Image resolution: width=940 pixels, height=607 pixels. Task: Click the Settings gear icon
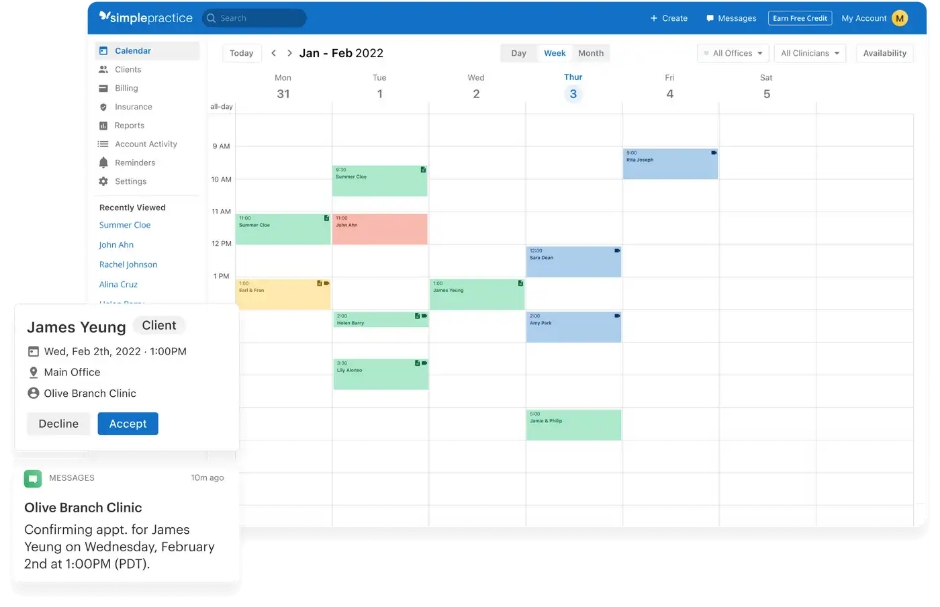click(103, 182)
